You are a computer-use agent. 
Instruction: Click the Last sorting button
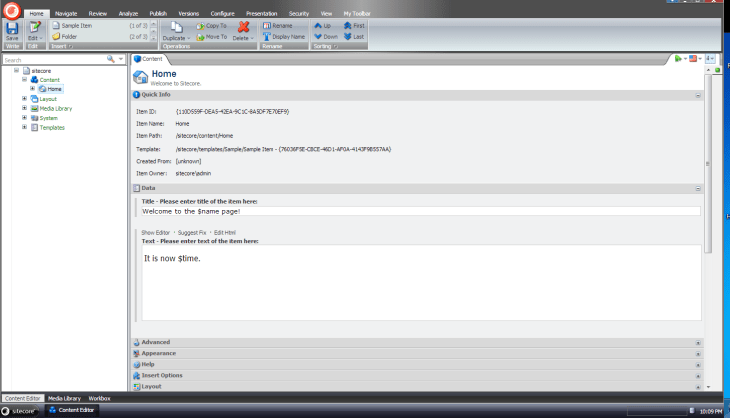tap(348, 36)
